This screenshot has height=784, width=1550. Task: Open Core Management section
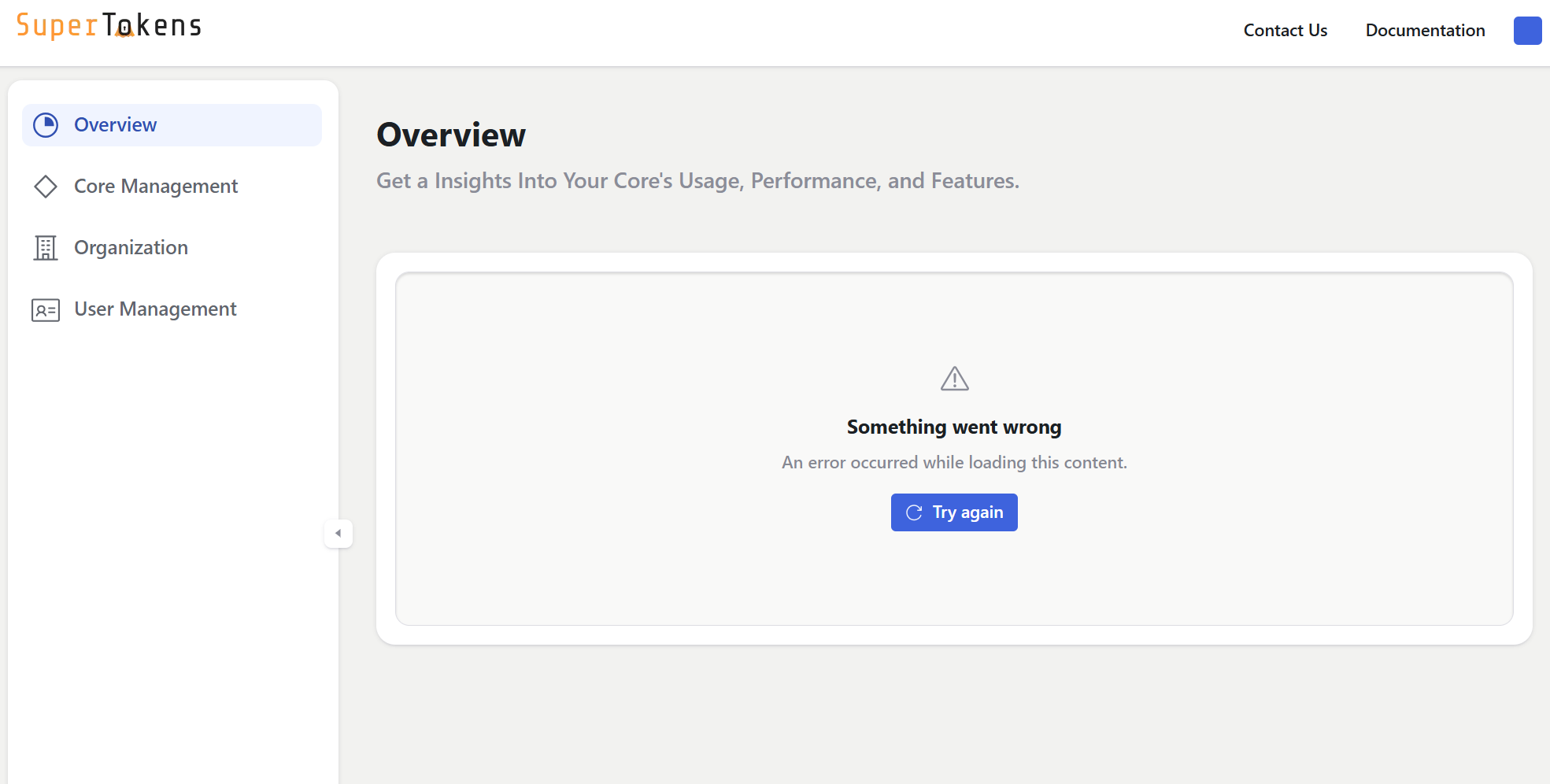tap(156, 187)
